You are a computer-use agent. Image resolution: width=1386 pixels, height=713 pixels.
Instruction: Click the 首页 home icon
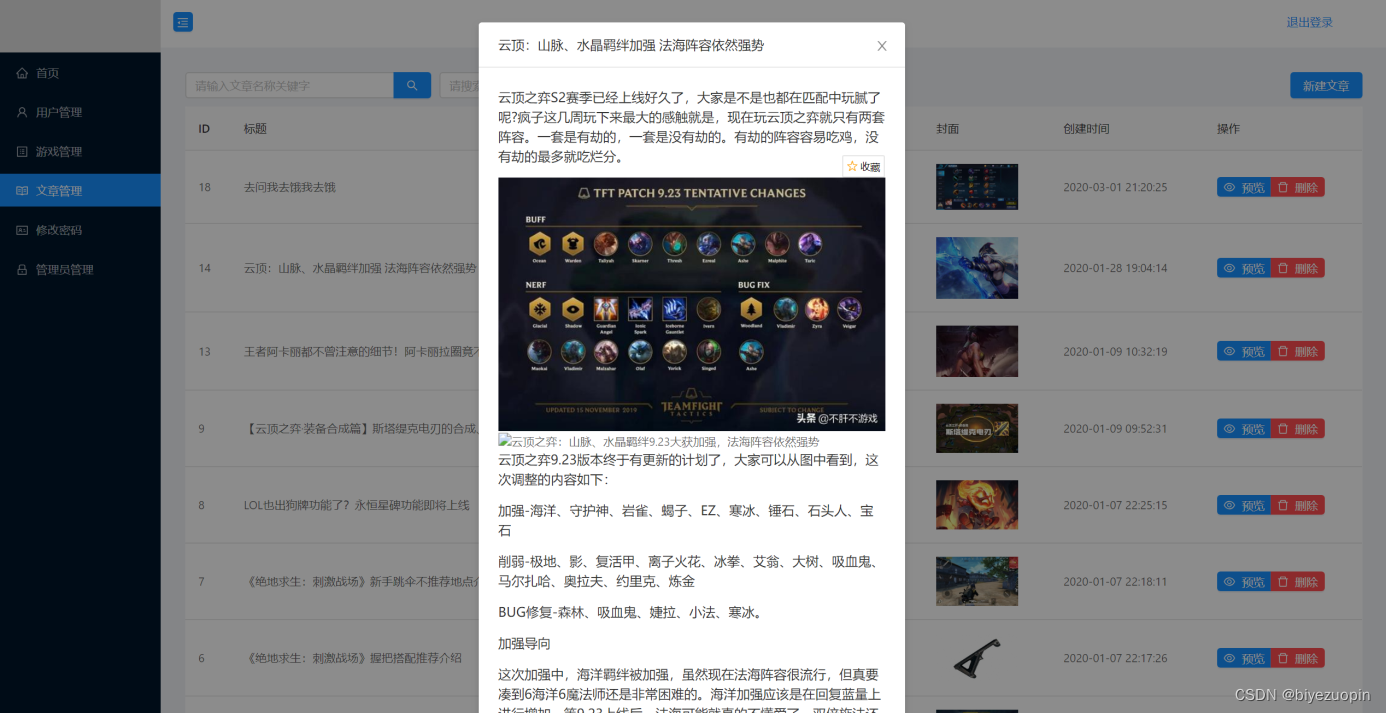point(22,73)
